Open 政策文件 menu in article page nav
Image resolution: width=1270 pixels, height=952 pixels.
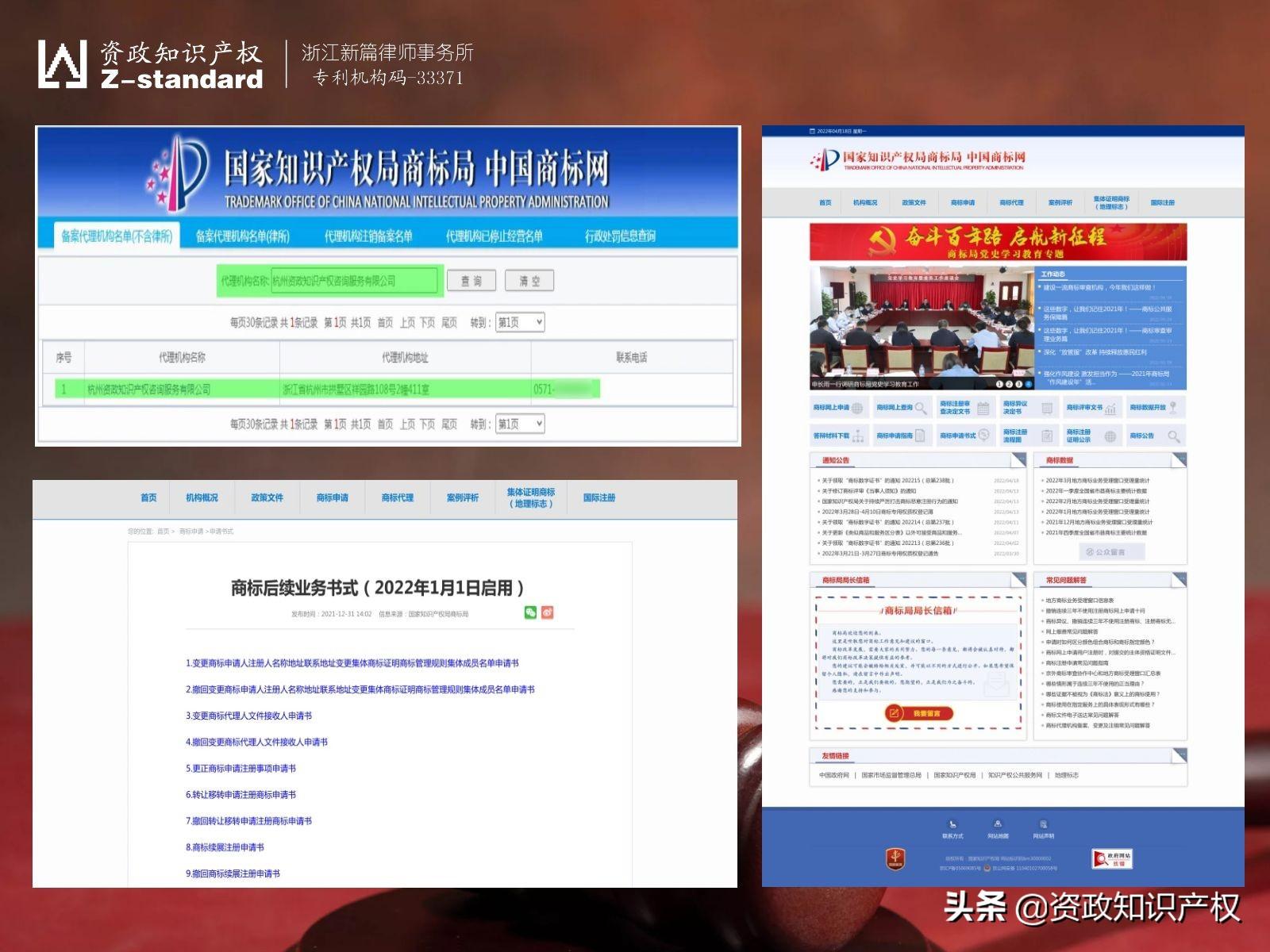click(x=267, y=498)
